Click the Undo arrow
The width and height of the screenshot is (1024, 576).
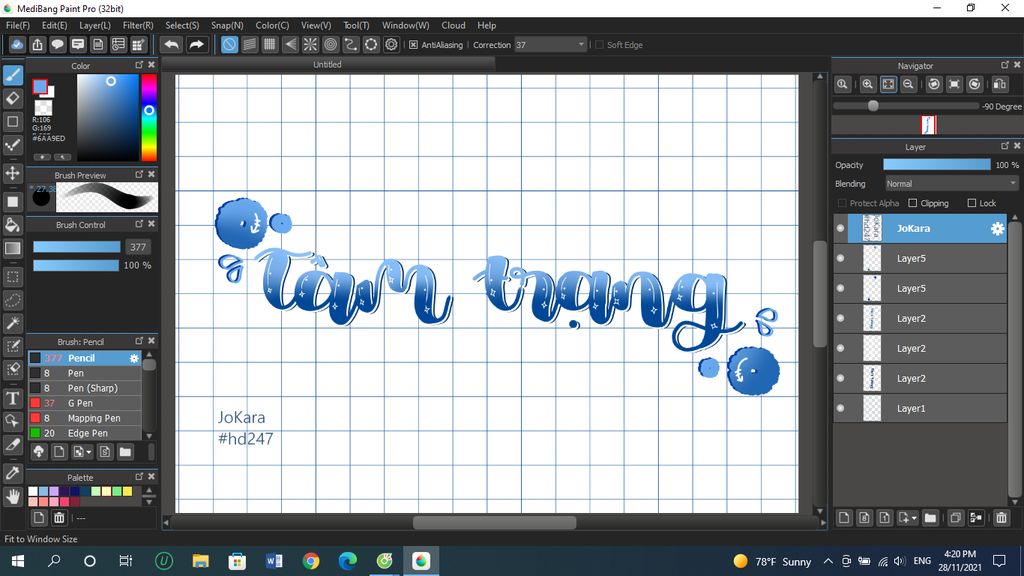pyautogui.click(x=172, y=44)
